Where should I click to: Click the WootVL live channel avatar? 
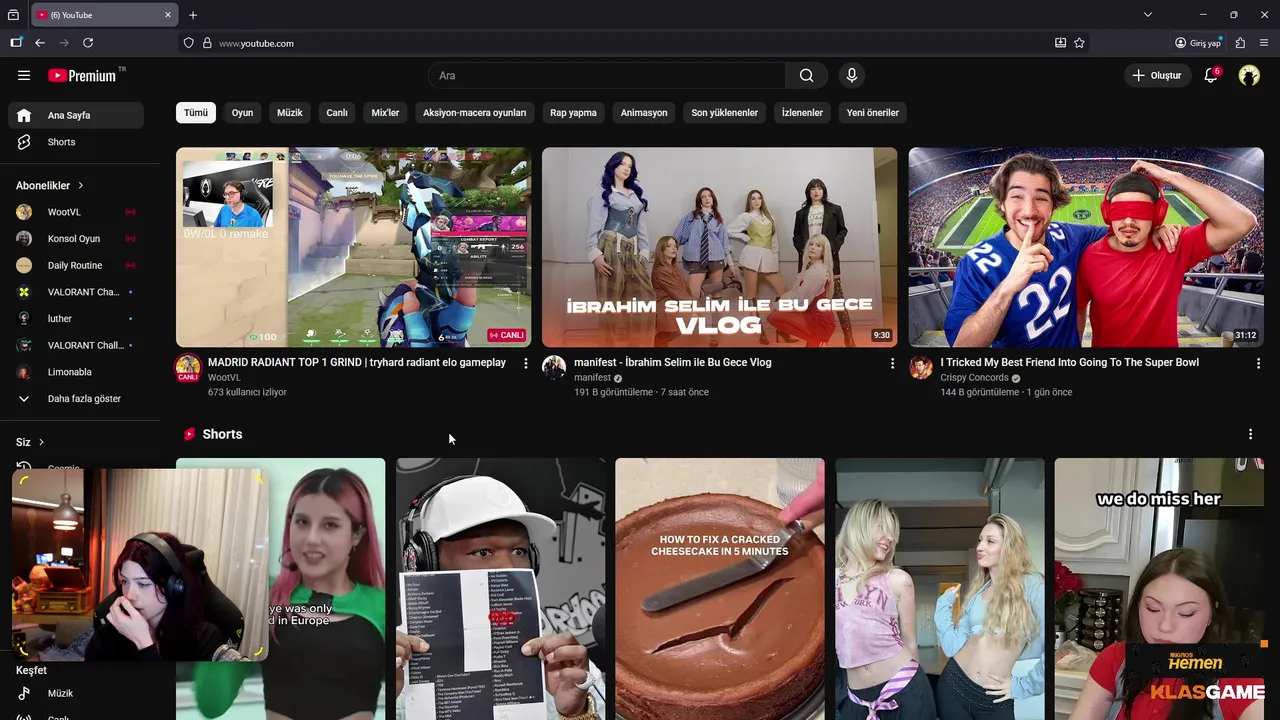(x=188, y=367)
